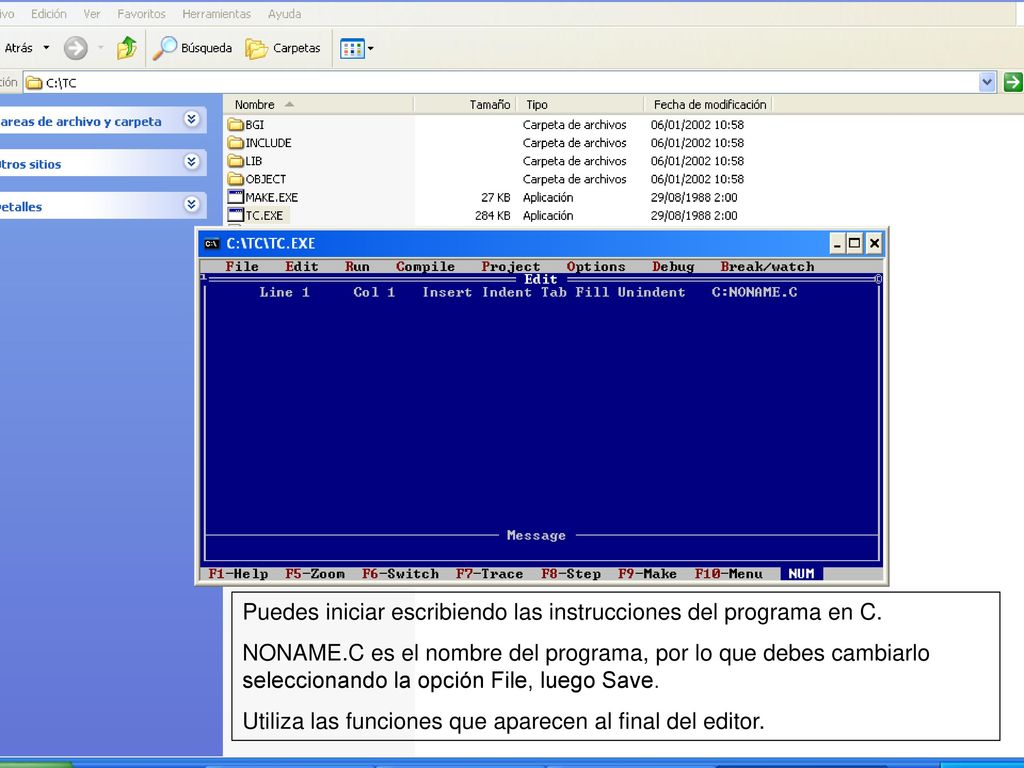This screenshot has height=768, width=1024.
Task: Click the 284 KB size of TC.EXE
Action: 493,216
